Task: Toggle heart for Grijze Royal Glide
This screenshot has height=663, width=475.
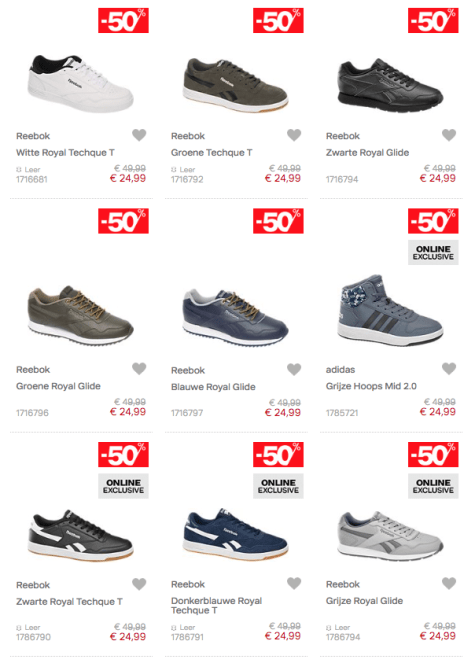Action: tap(449, 584)
